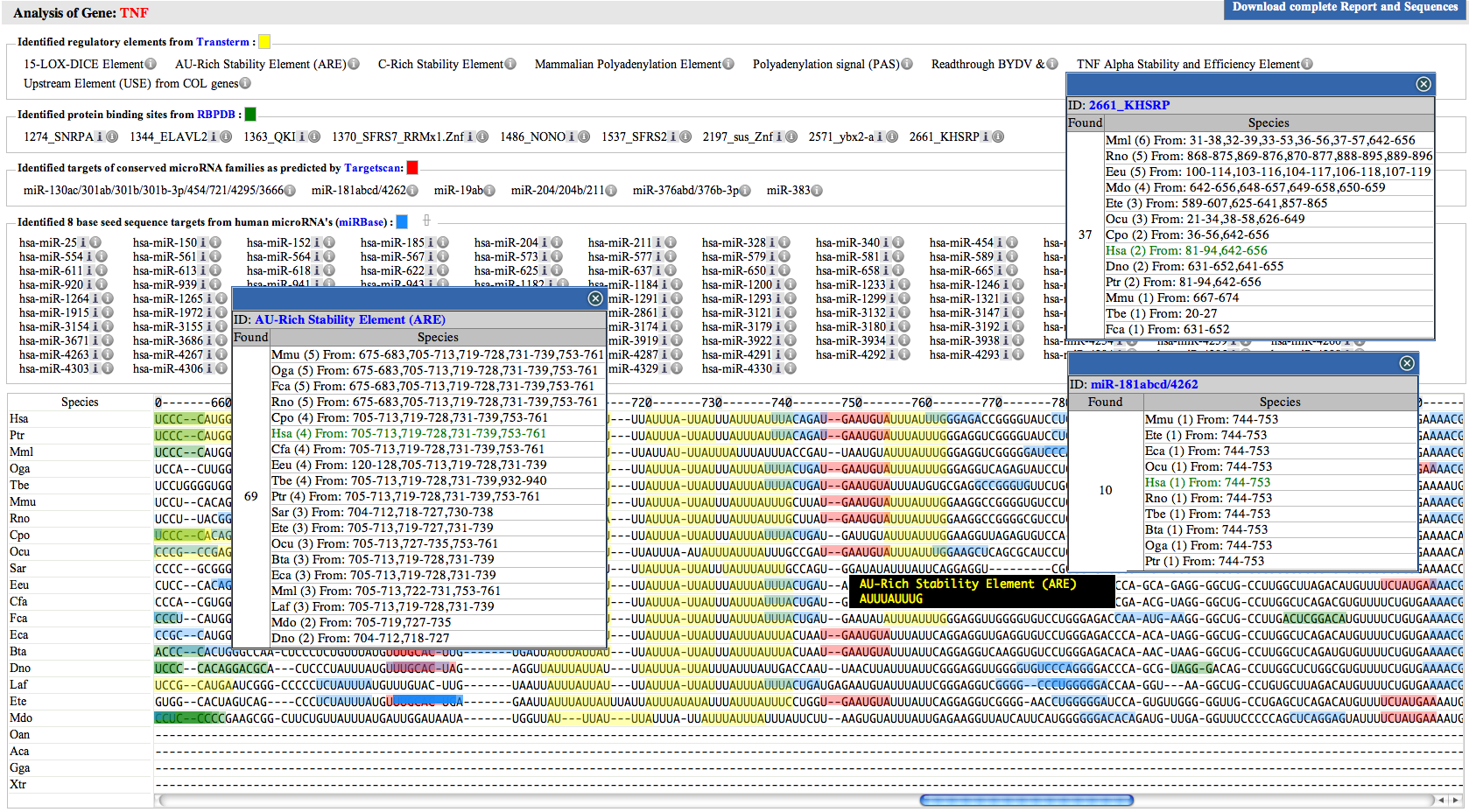Click round info icon after 2571_ybx2-a

coord(891,136)
